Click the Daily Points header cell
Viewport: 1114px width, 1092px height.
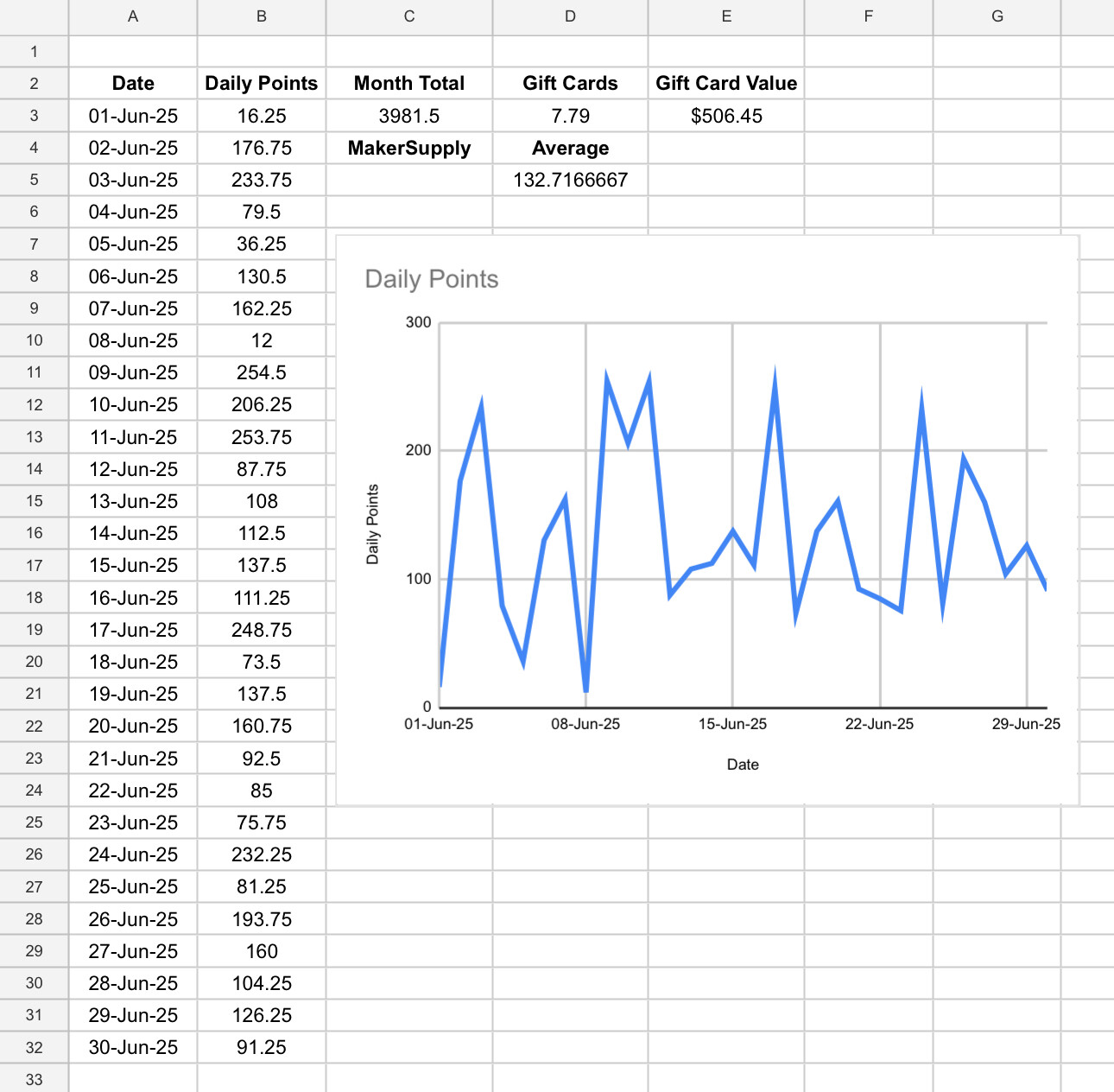(x=262, y=84)
